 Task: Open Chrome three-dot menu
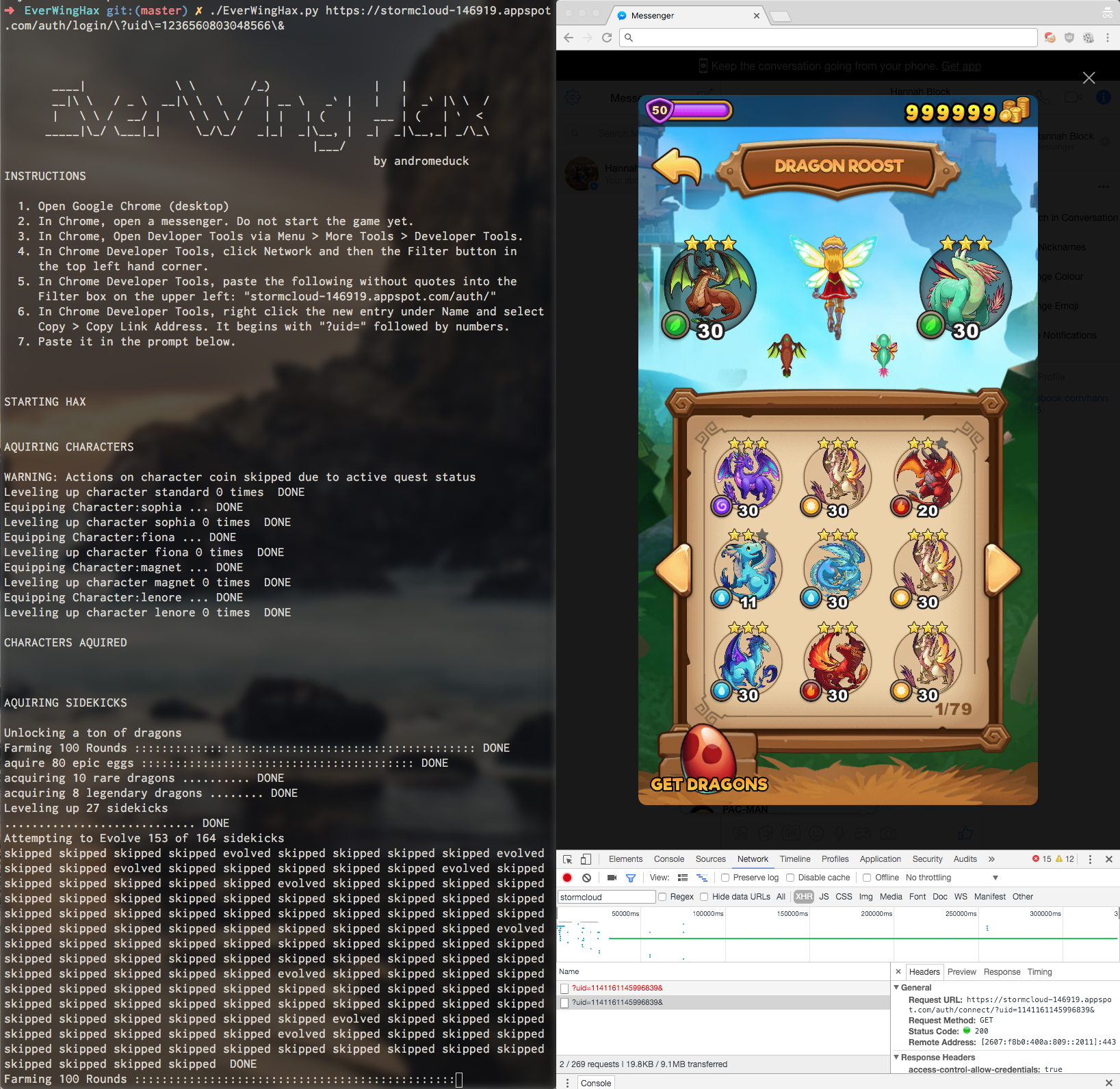[x=1107, y=38]
